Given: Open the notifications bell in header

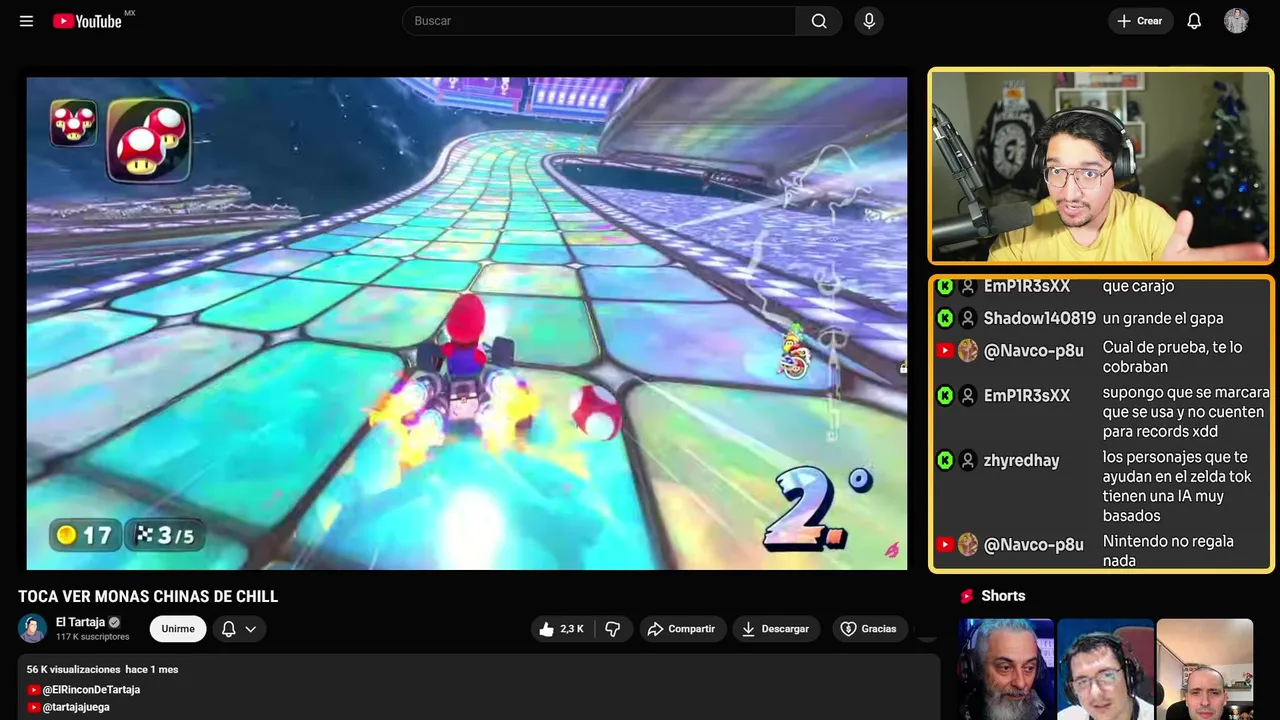Looking at the screenshot, I should (1194, 21).
